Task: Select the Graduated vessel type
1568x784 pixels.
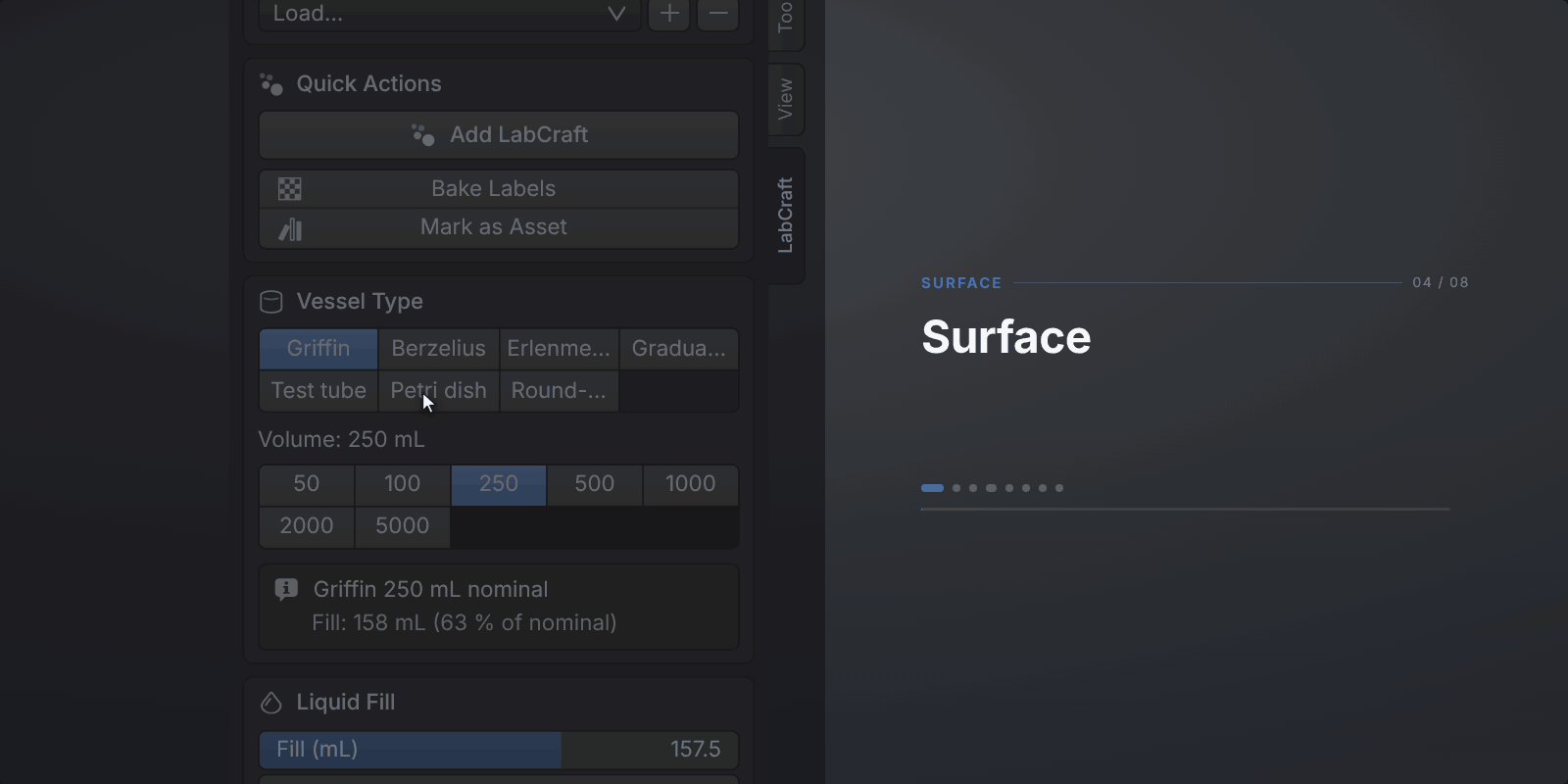Action: click(x=679, y=349)
